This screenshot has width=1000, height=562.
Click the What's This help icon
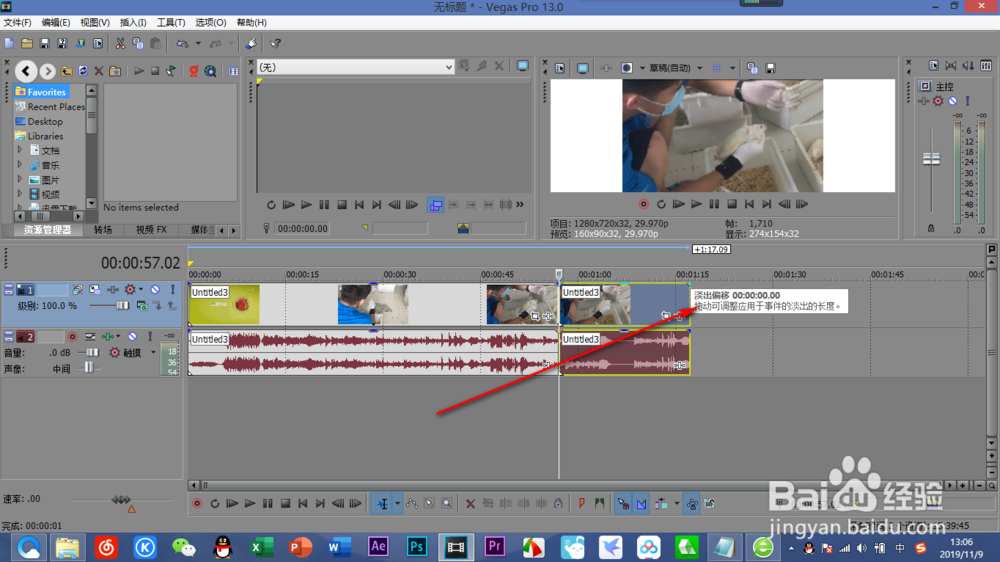(275, 43)
